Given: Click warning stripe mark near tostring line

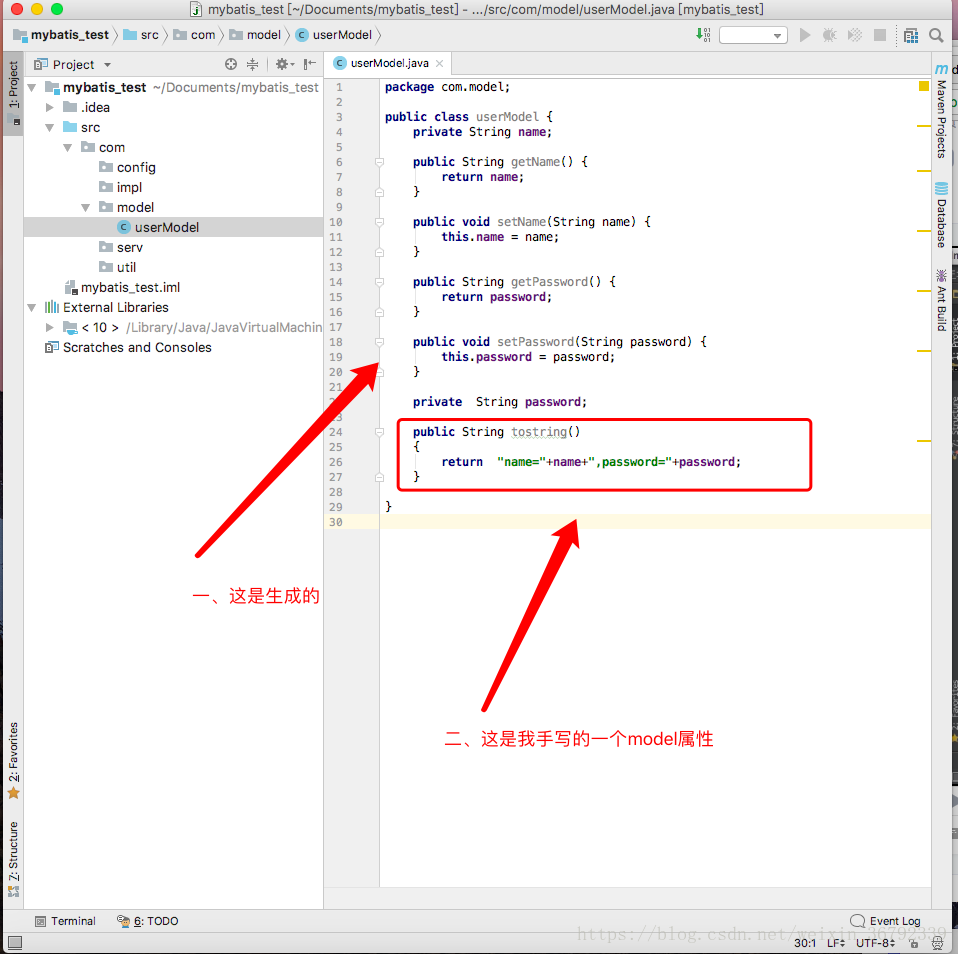Looking at the screenshot, I should [924, 441].
